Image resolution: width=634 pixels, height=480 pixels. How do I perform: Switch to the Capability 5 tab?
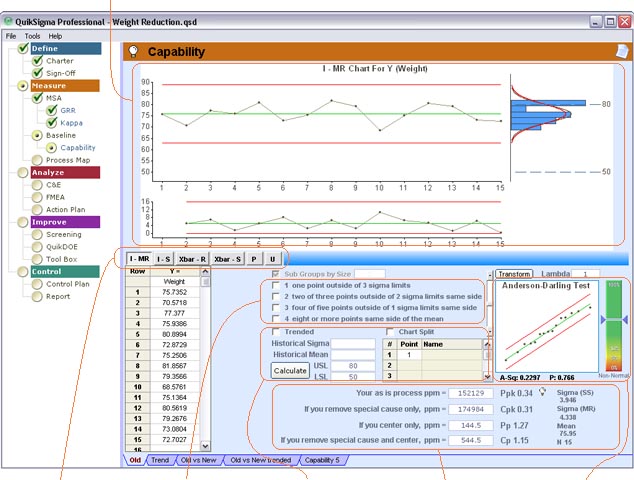click(x=322, y=460)
